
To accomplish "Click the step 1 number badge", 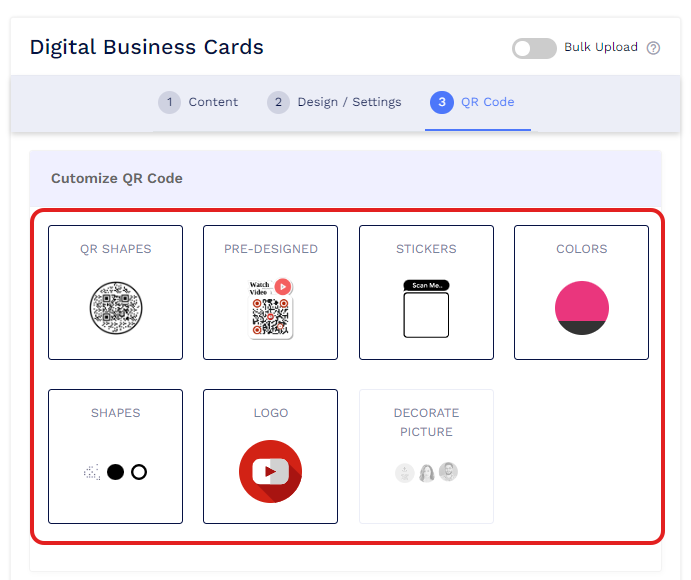I will (x=170, y=102).
